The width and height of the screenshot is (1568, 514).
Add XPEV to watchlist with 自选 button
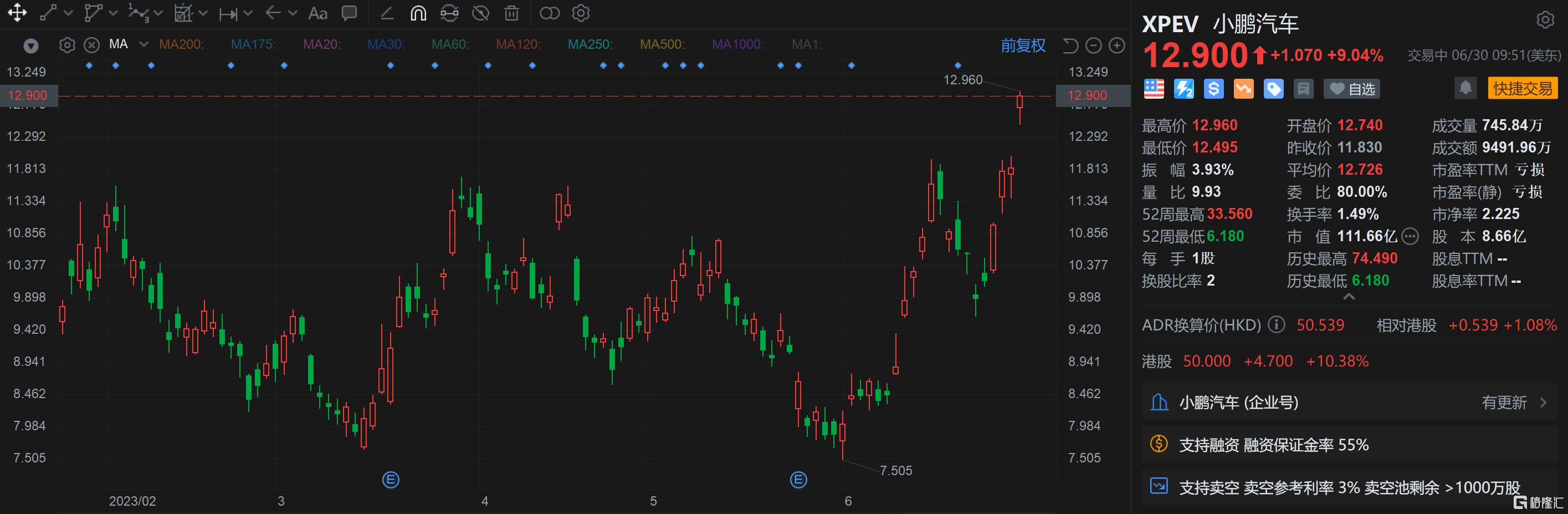tap(1351, 89)
